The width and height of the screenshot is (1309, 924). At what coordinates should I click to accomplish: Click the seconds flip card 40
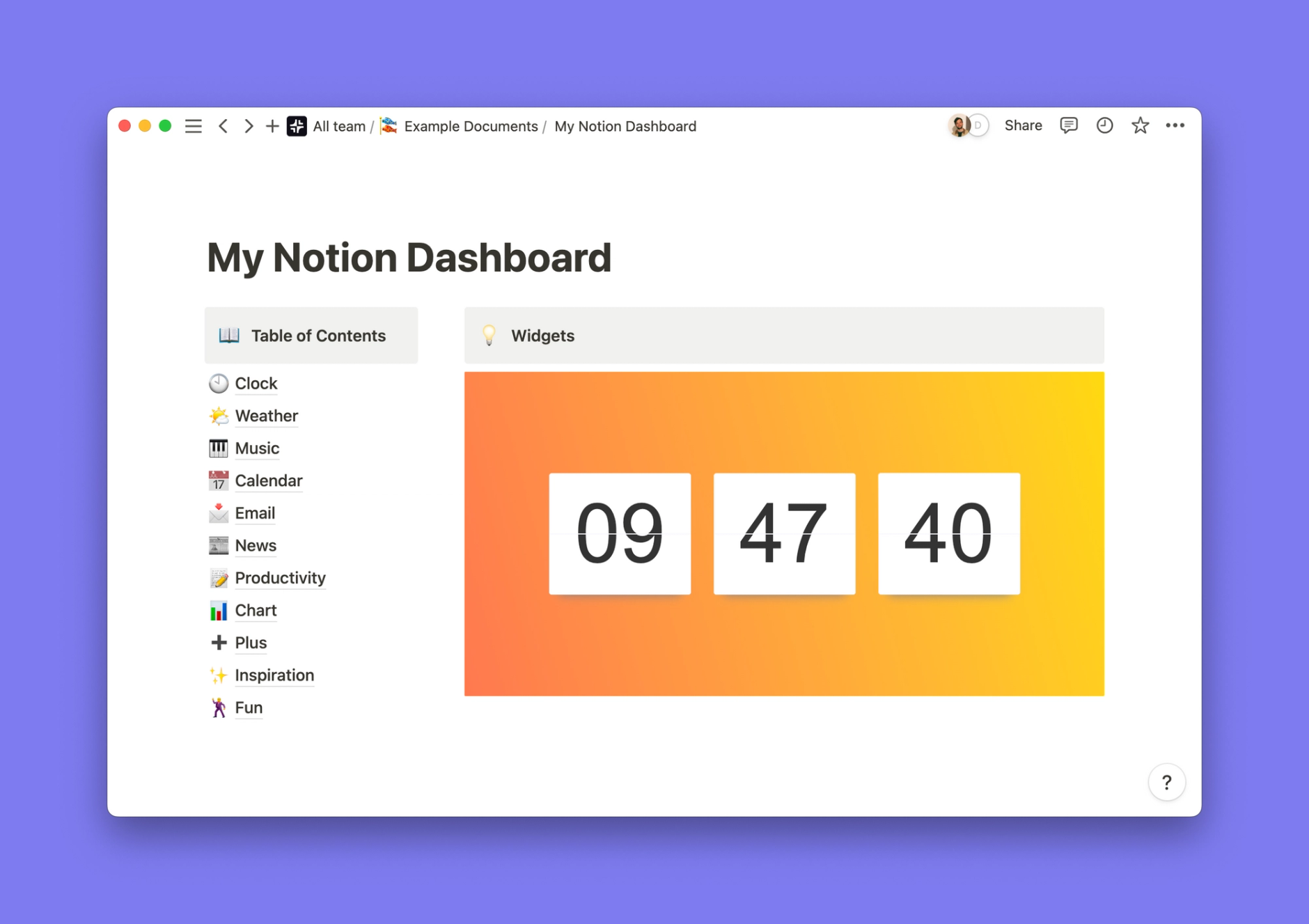tap(949, 533)
